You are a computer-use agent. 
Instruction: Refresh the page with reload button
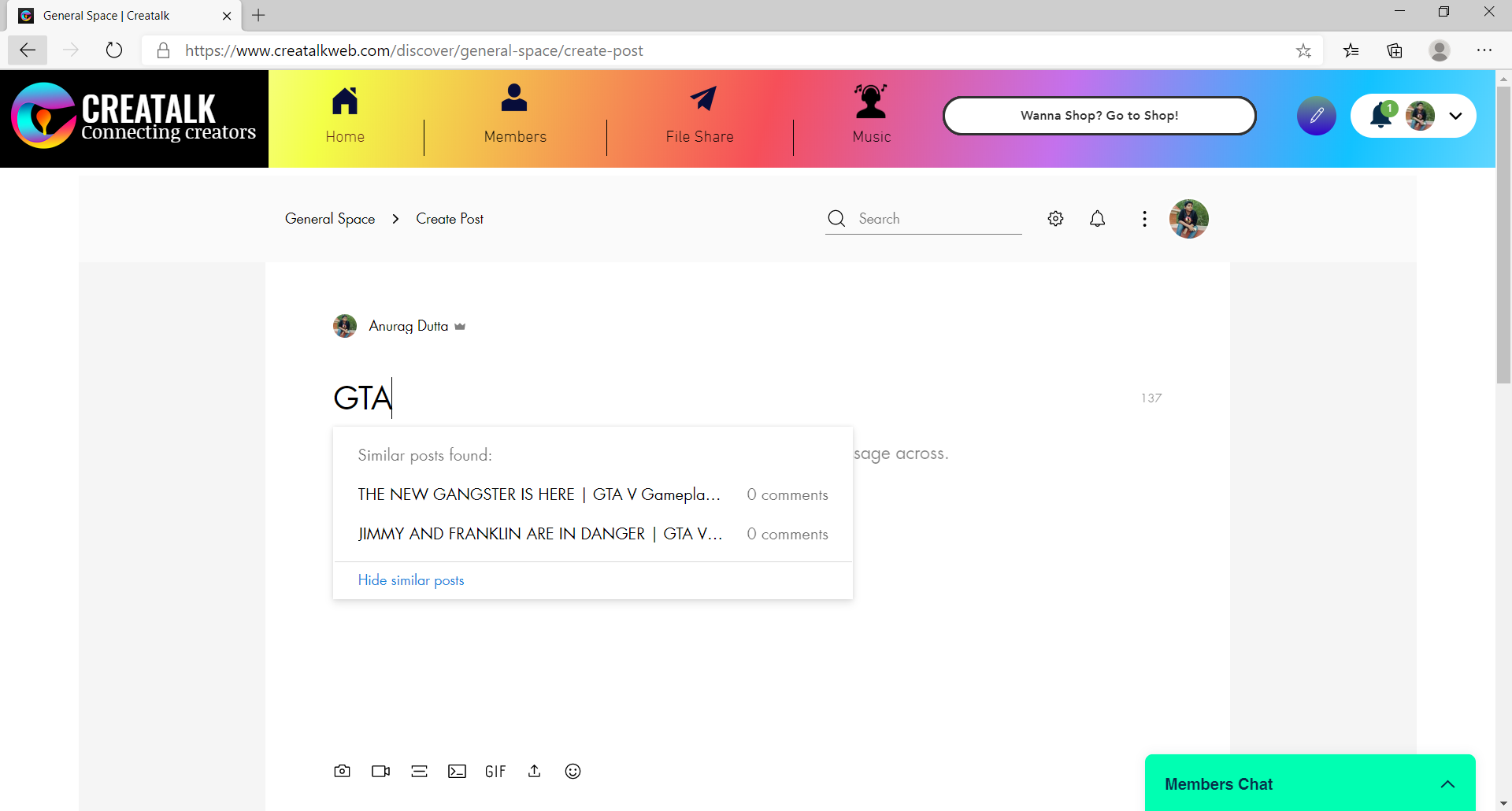point(114,50)
